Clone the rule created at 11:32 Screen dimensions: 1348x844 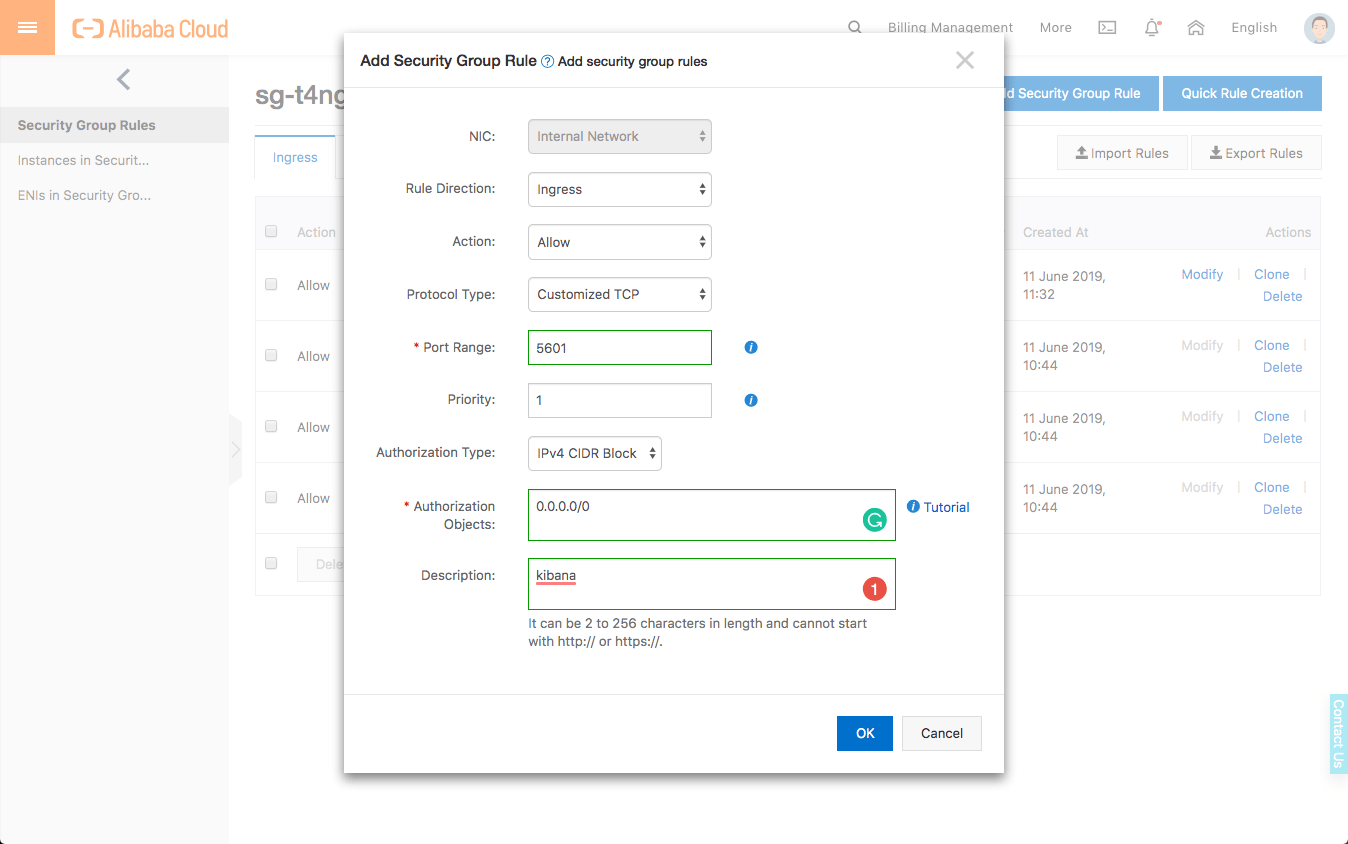click(x=1272, y=274)
